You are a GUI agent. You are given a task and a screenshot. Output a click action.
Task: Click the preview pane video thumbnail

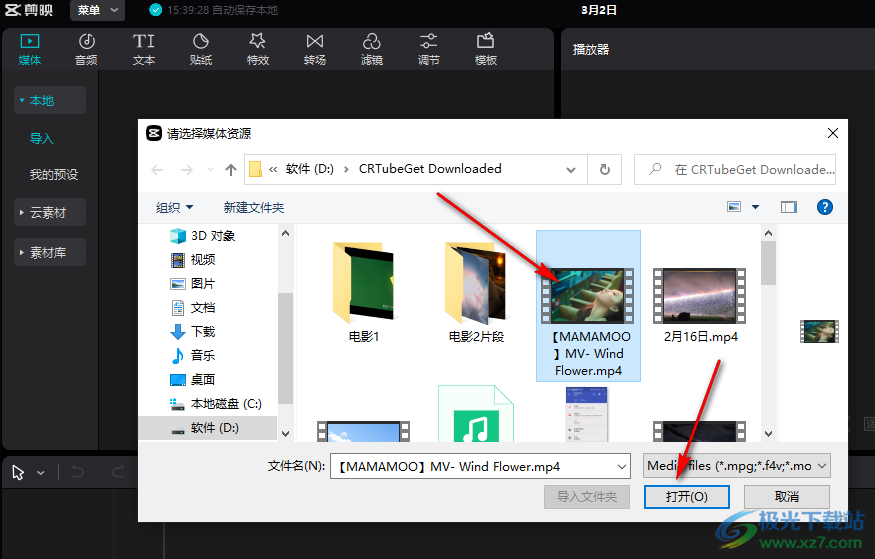tap(819, 331)
